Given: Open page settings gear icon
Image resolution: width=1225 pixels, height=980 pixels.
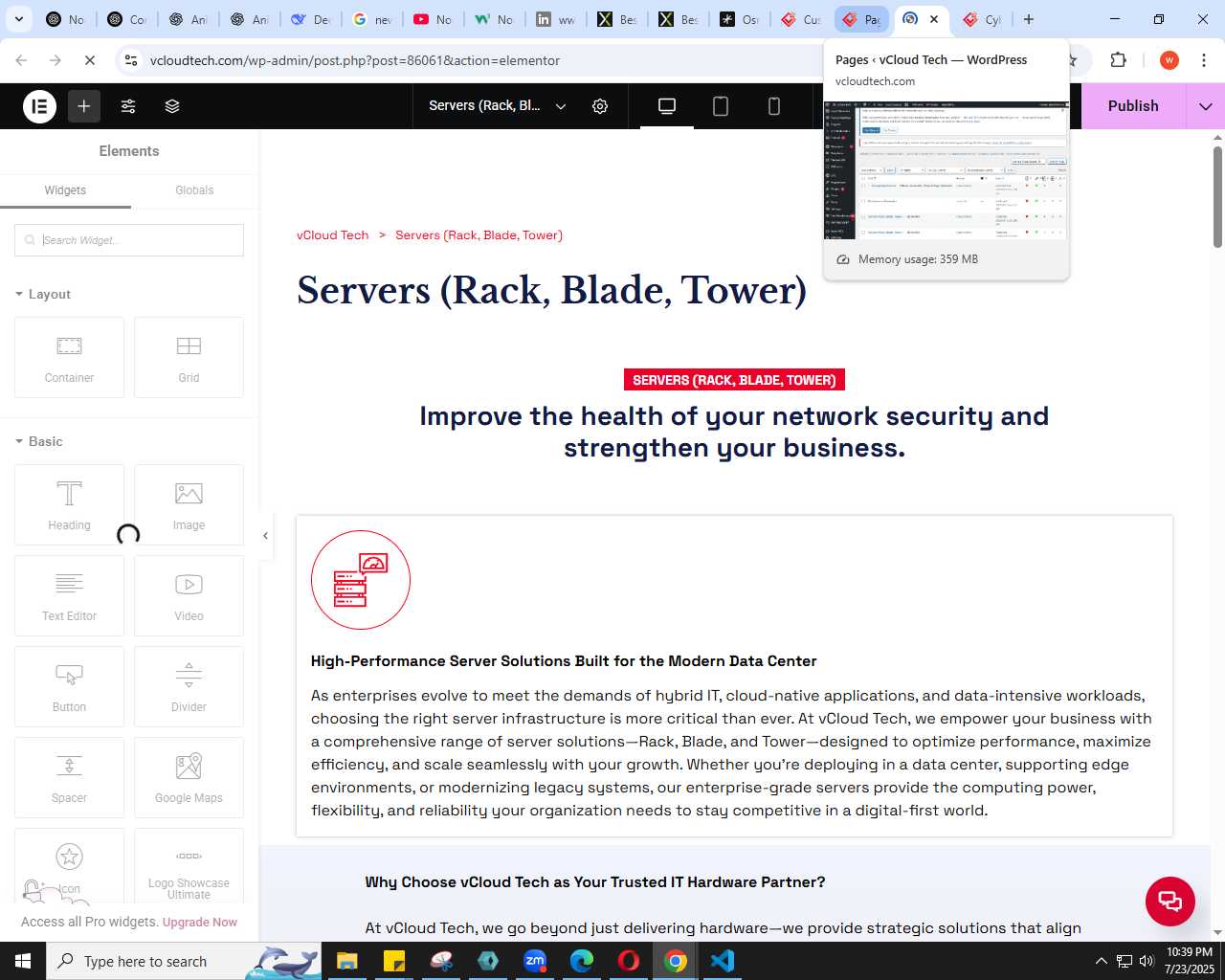Looking at the screenshot, I should coord(600,106).
